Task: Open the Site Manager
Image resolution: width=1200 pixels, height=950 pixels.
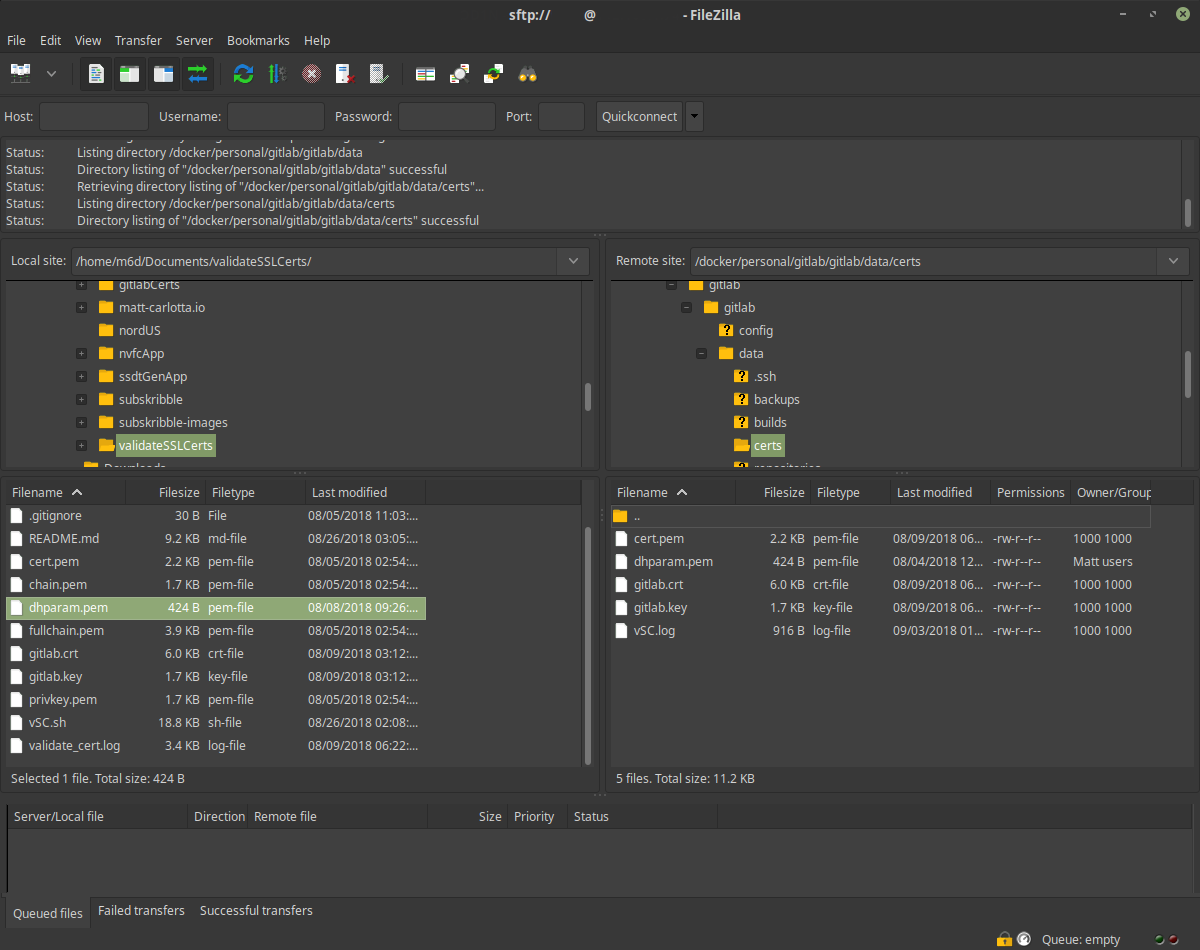Action: tap(21, 73)
